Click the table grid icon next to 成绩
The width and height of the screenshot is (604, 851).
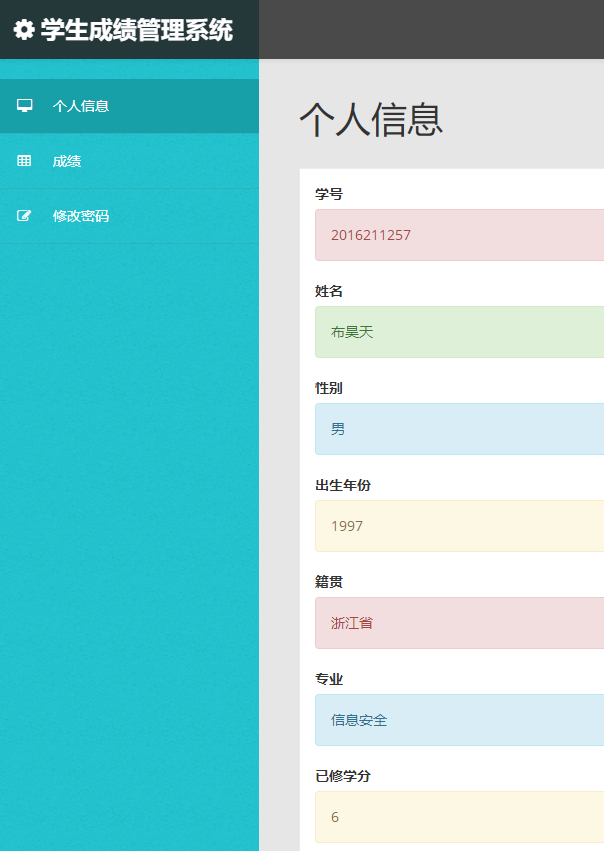pyautogui.click(x=24, y=161)
